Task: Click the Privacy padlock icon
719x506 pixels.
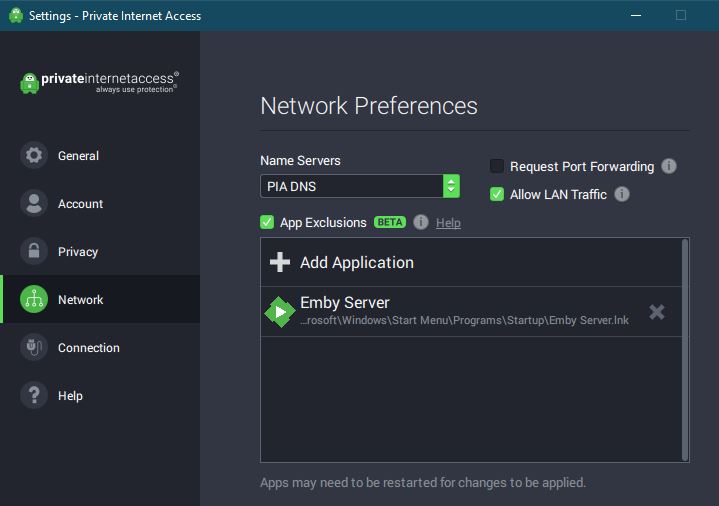Action: tap(34, 252)
